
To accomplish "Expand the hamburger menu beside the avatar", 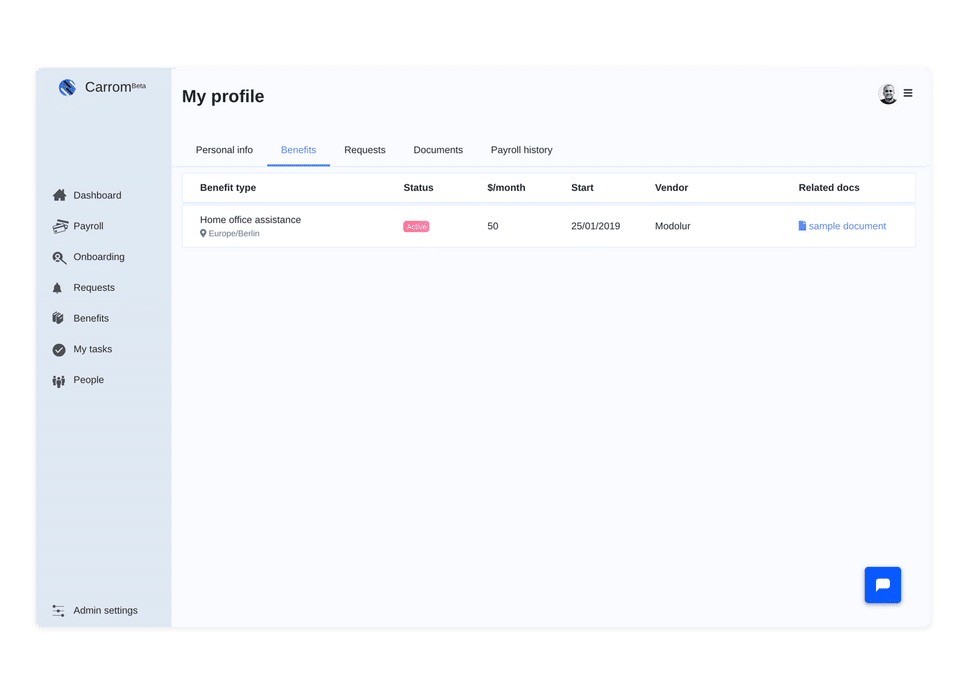I will pyautogui.click(x=908, y=93).
